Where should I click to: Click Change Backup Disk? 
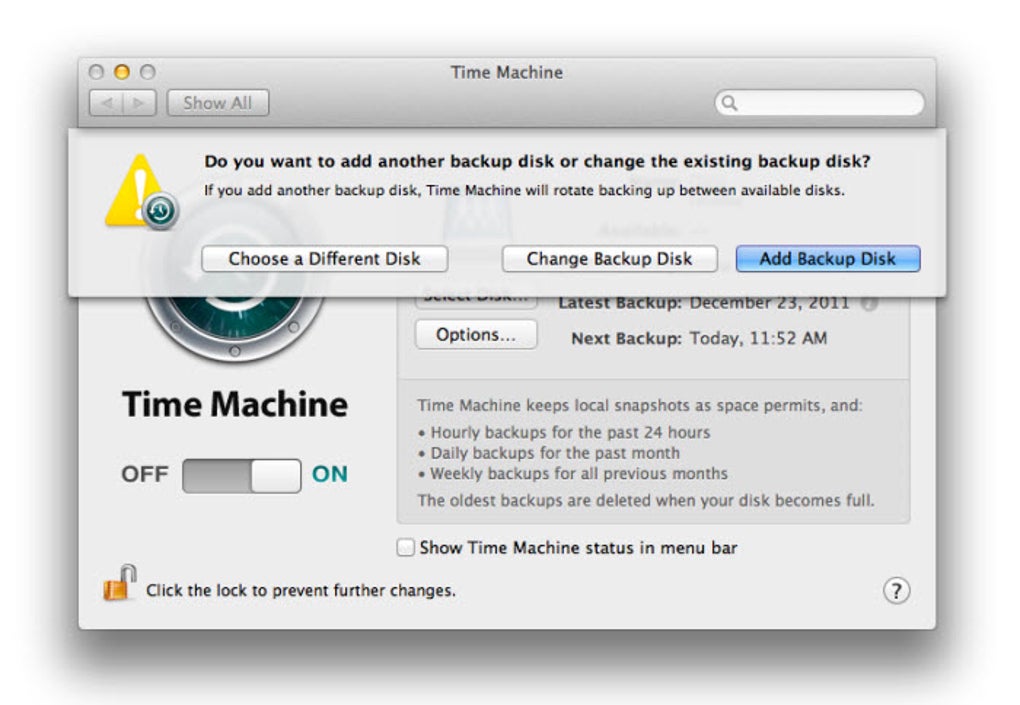click(610, 258)
